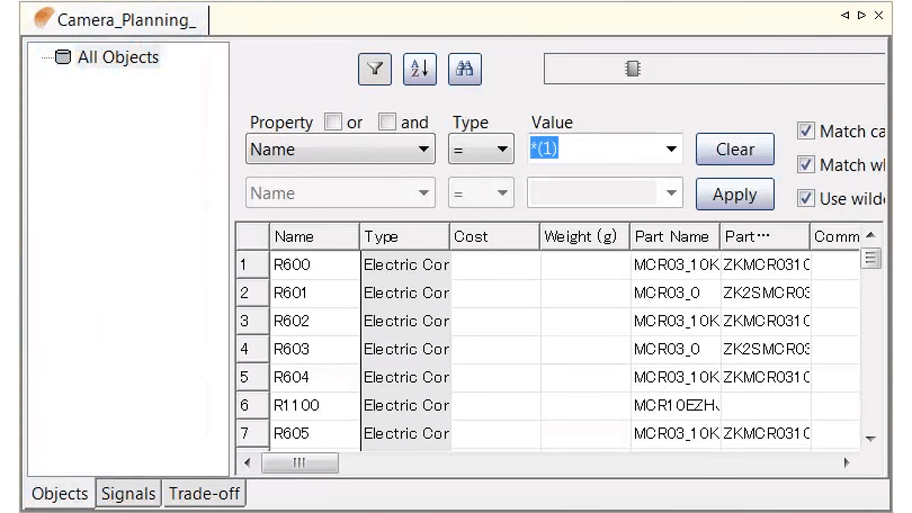
Task: Click the panel scroll-left arrow icon
Action: pos(845,15)
